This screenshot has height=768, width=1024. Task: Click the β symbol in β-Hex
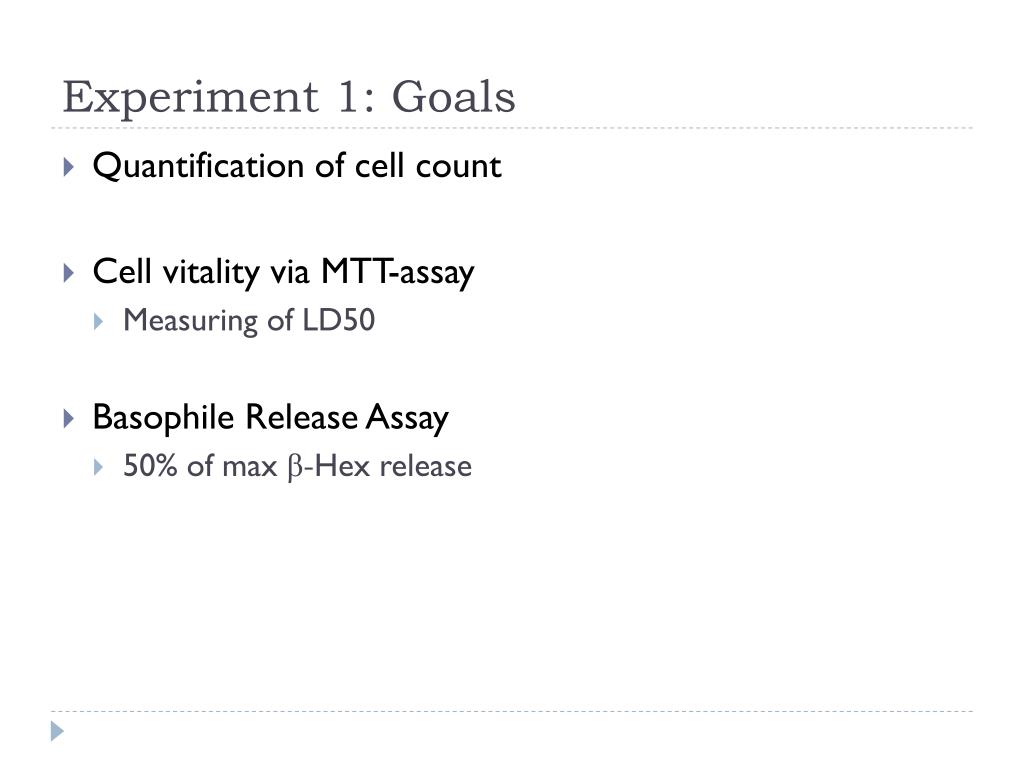tap(294, 468)
